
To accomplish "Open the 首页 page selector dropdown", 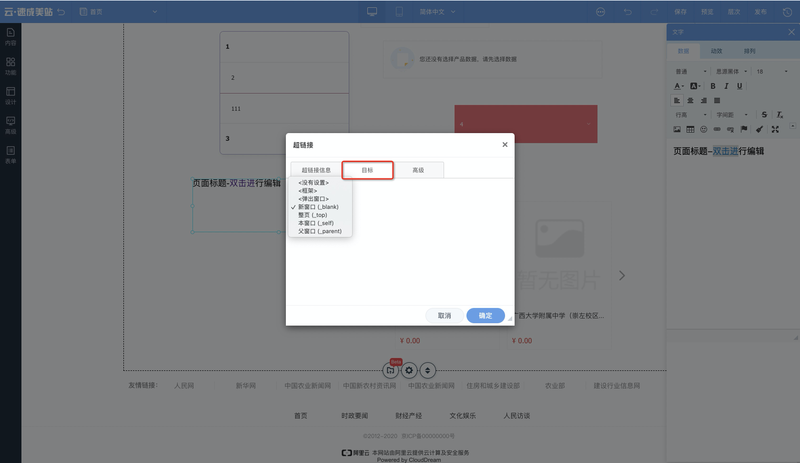I will coord(118,12).
